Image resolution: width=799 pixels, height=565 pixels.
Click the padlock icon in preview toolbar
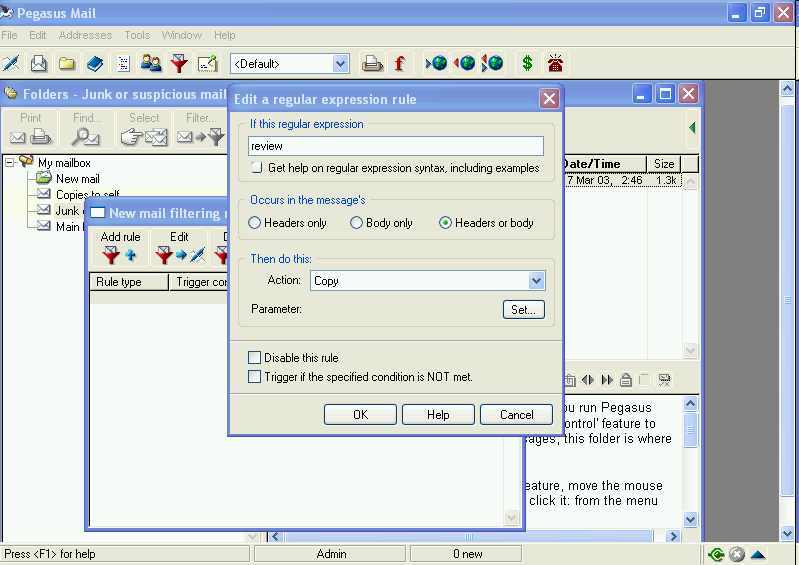tap(626, 380)
